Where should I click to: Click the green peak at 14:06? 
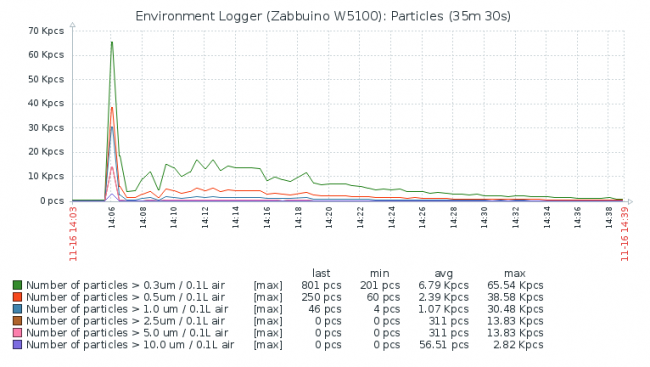[112, 42]
